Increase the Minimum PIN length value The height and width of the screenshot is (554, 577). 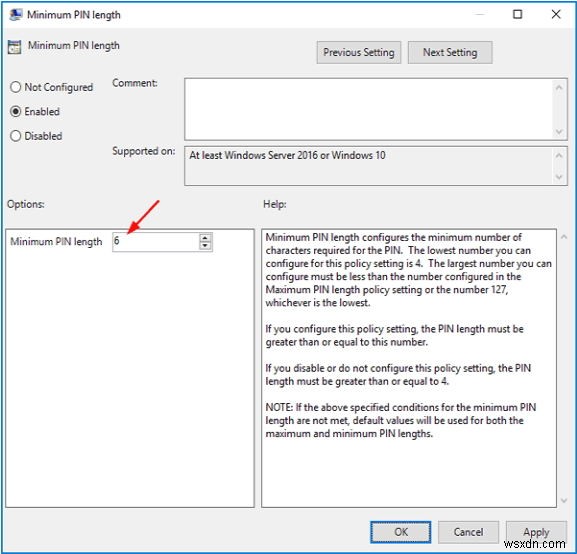point(205,238)
